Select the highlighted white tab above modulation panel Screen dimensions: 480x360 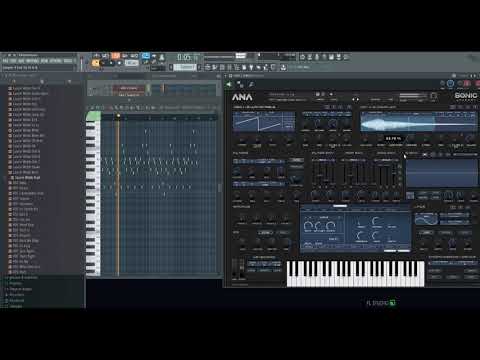pos(340,206)
